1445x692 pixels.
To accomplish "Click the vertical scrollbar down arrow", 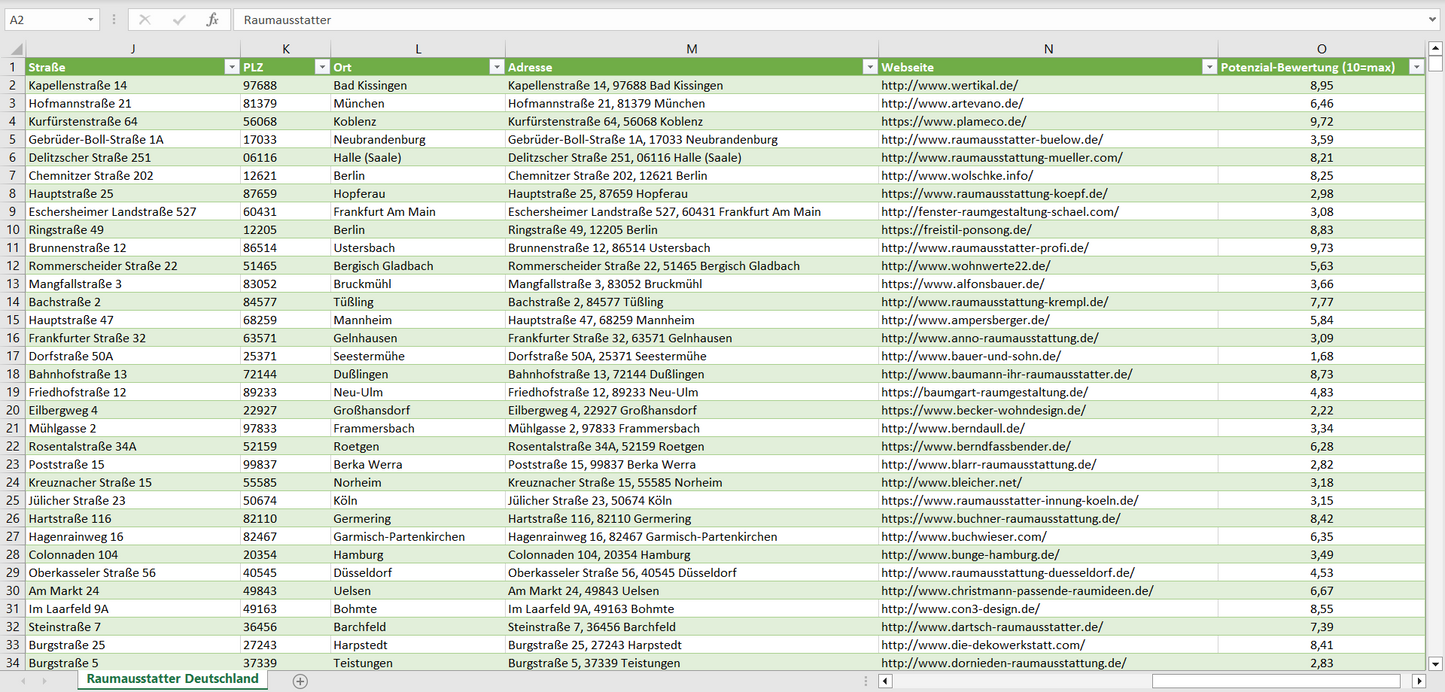I will [1436, 662].
